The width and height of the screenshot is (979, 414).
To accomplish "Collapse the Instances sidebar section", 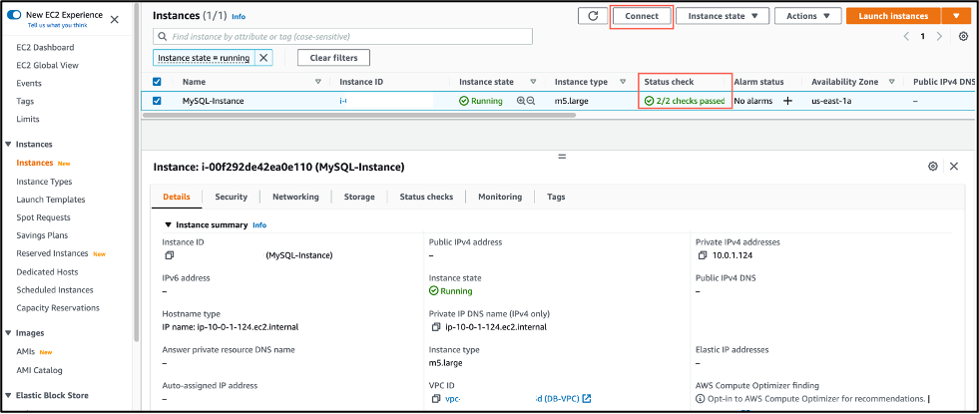I will click(x=8, y=144).
